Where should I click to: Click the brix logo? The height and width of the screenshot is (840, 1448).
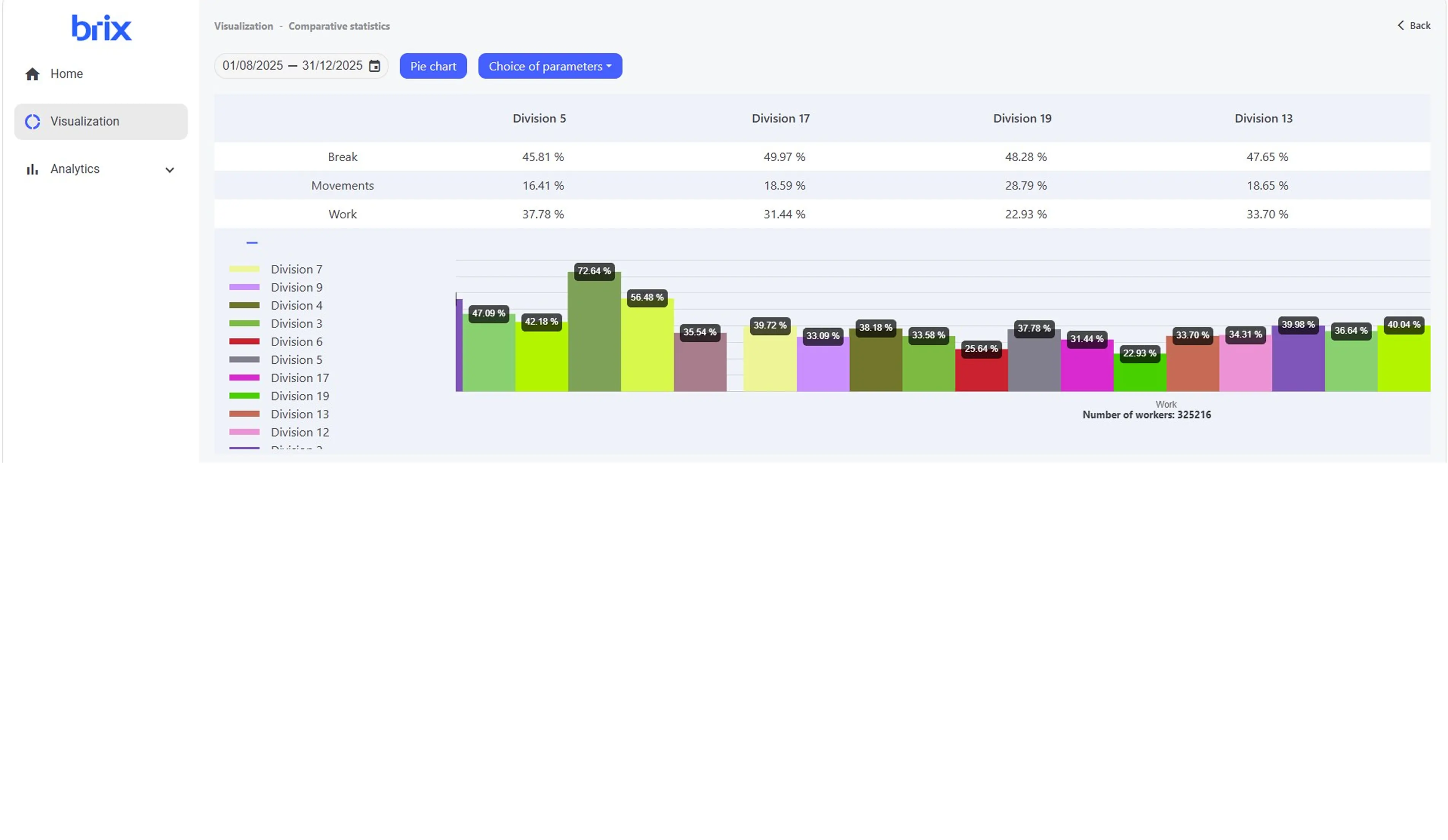[x=102, y=27]
